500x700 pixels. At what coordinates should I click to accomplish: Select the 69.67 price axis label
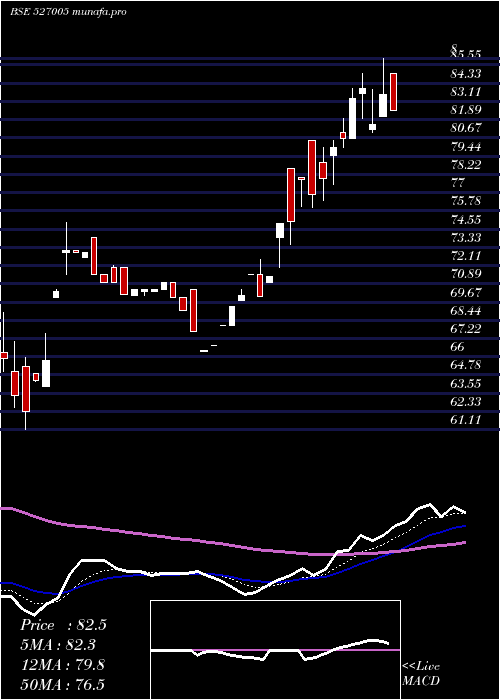[466, 292]
